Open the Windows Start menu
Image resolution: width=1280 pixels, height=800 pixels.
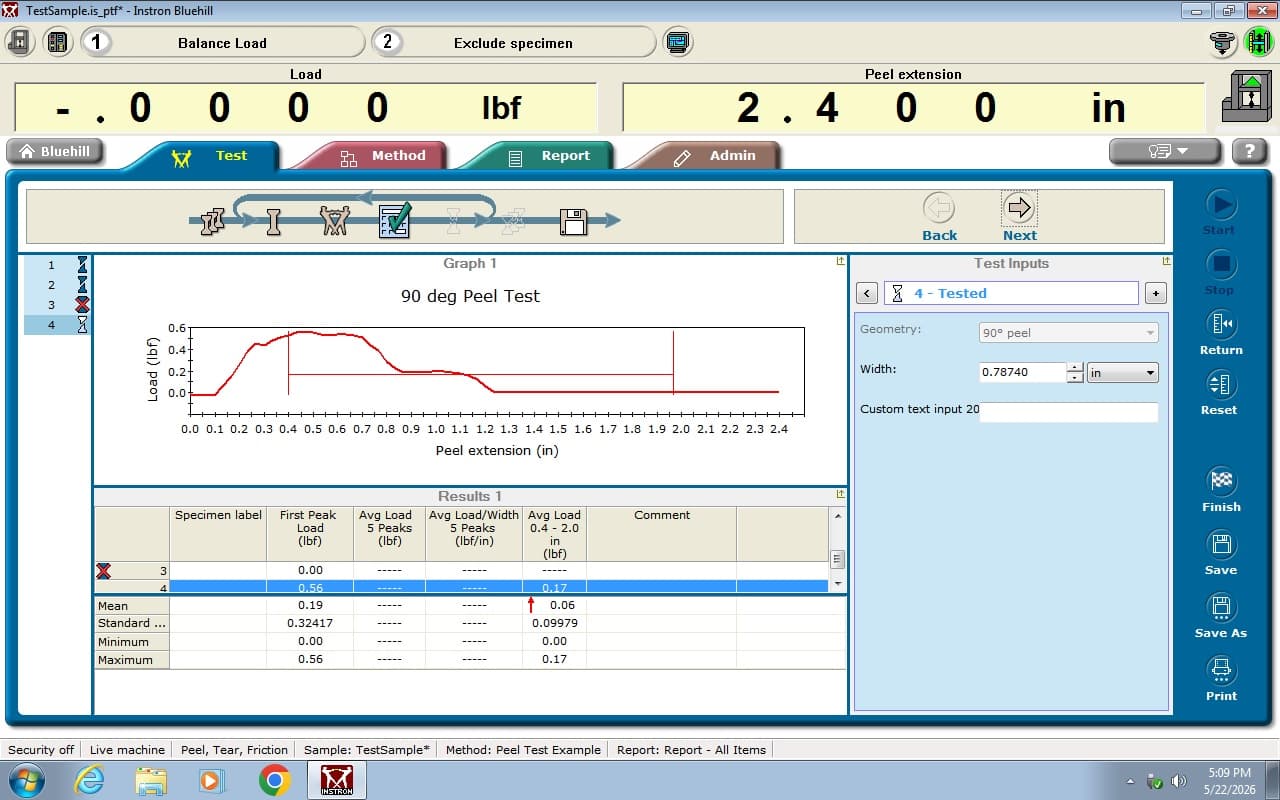(x=25, y=780)
